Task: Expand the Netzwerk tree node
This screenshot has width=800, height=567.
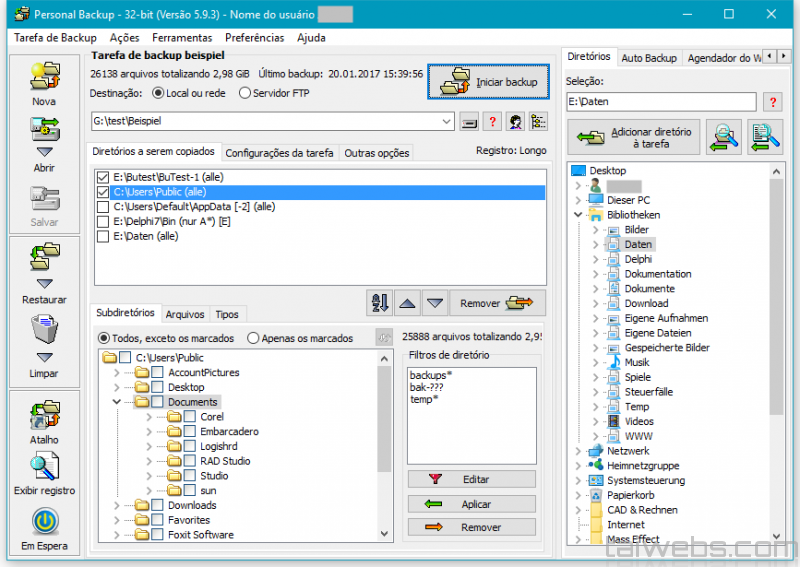Action: (579, 451)
